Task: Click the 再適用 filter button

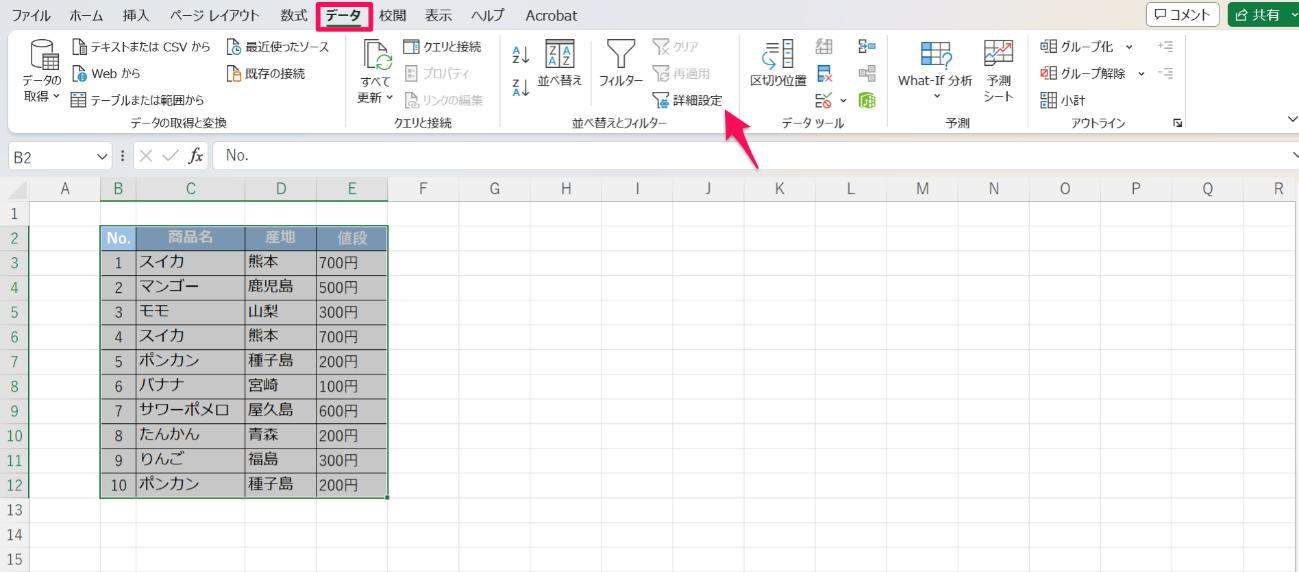Action: coord(680,73)
